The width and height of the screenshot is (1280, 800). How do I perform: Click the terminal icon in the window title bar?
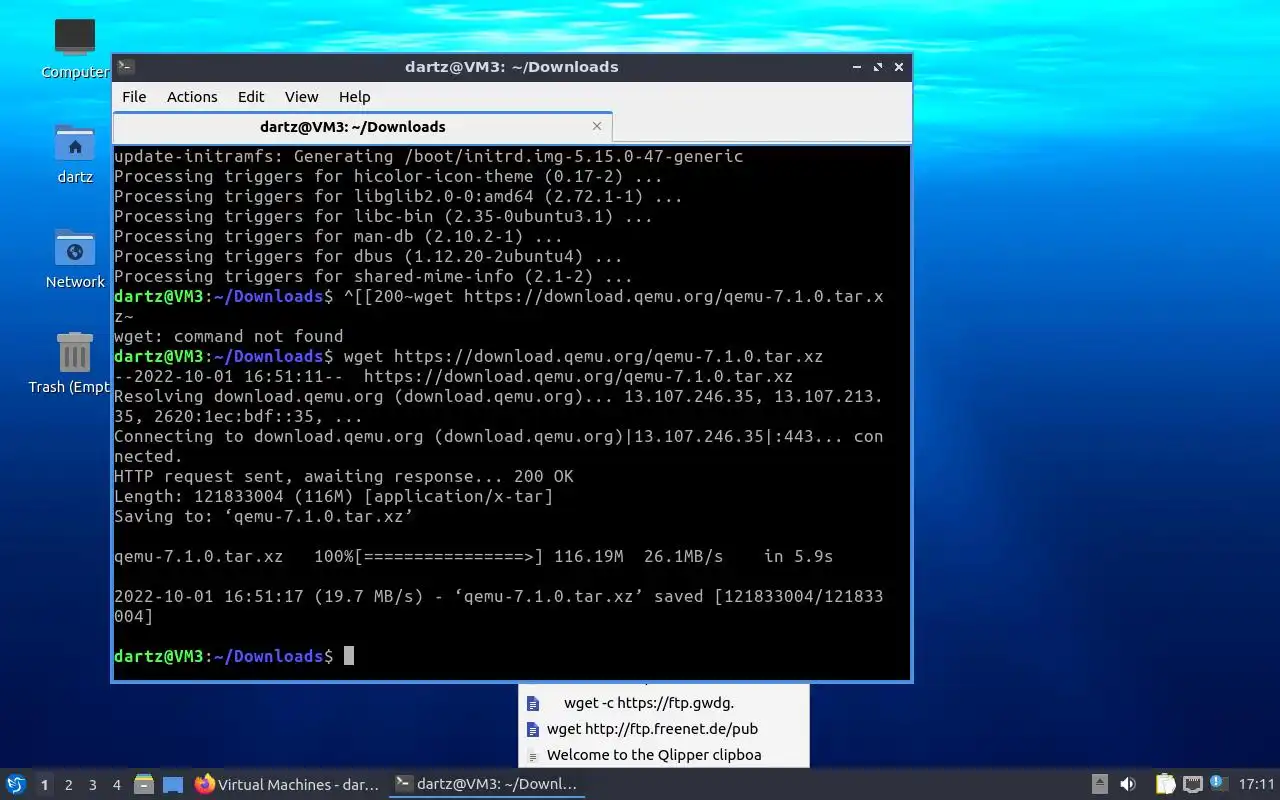pyautogui.click(x=126, y=67)
